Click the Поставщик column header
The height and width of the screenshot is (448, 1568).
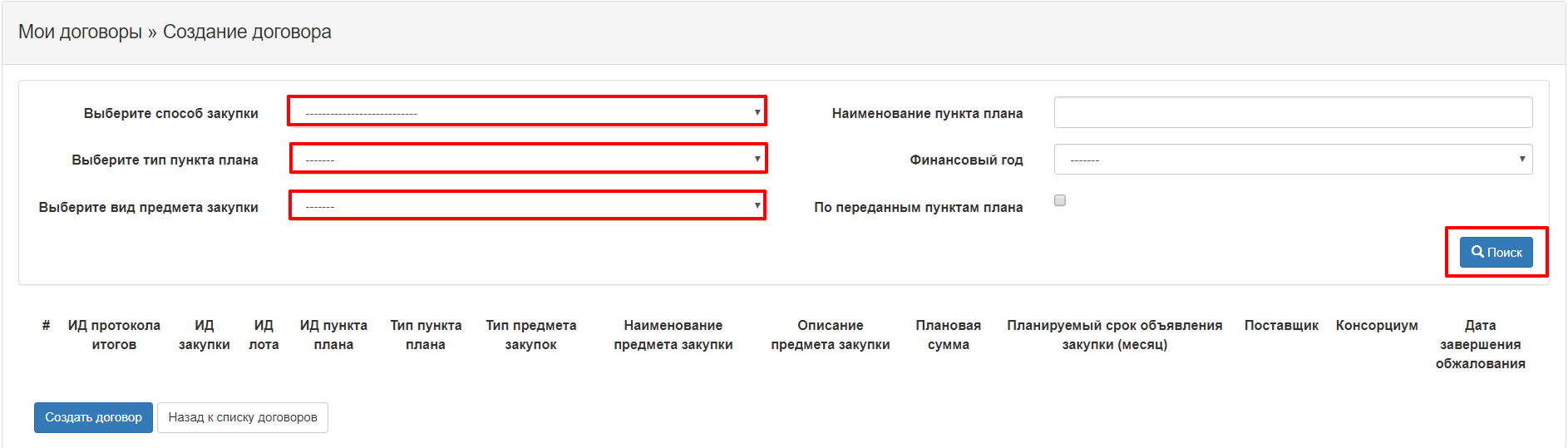tap(1280, 326)
